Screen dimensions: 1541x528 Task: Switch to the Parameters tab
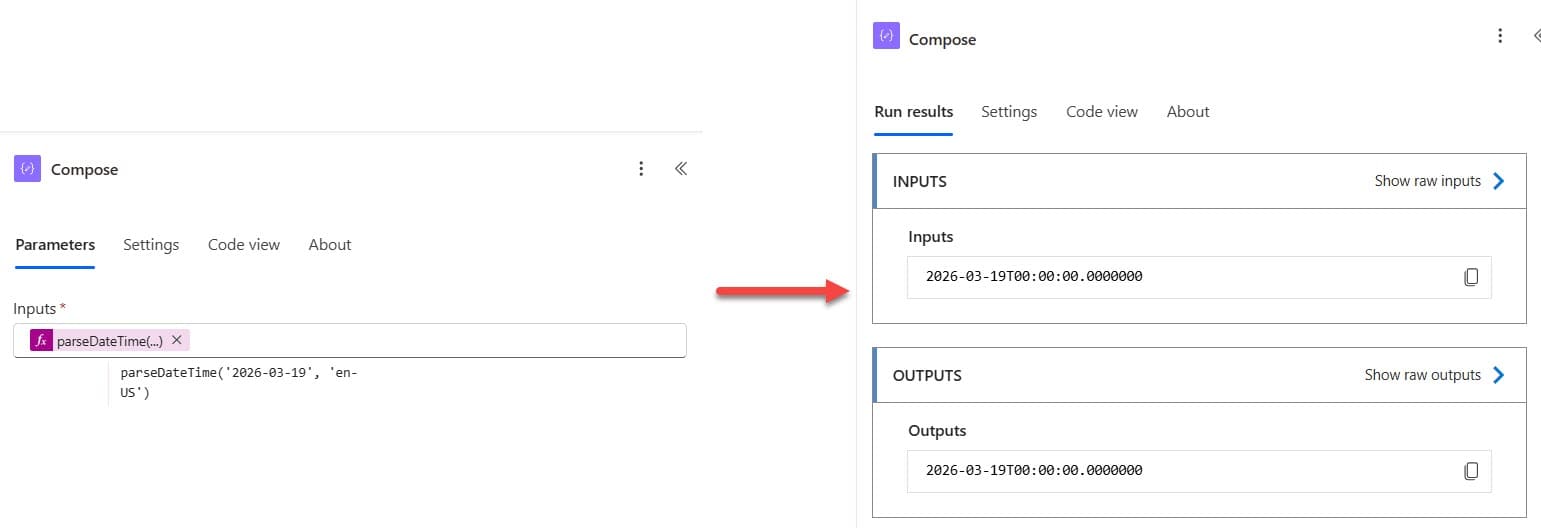55,245
